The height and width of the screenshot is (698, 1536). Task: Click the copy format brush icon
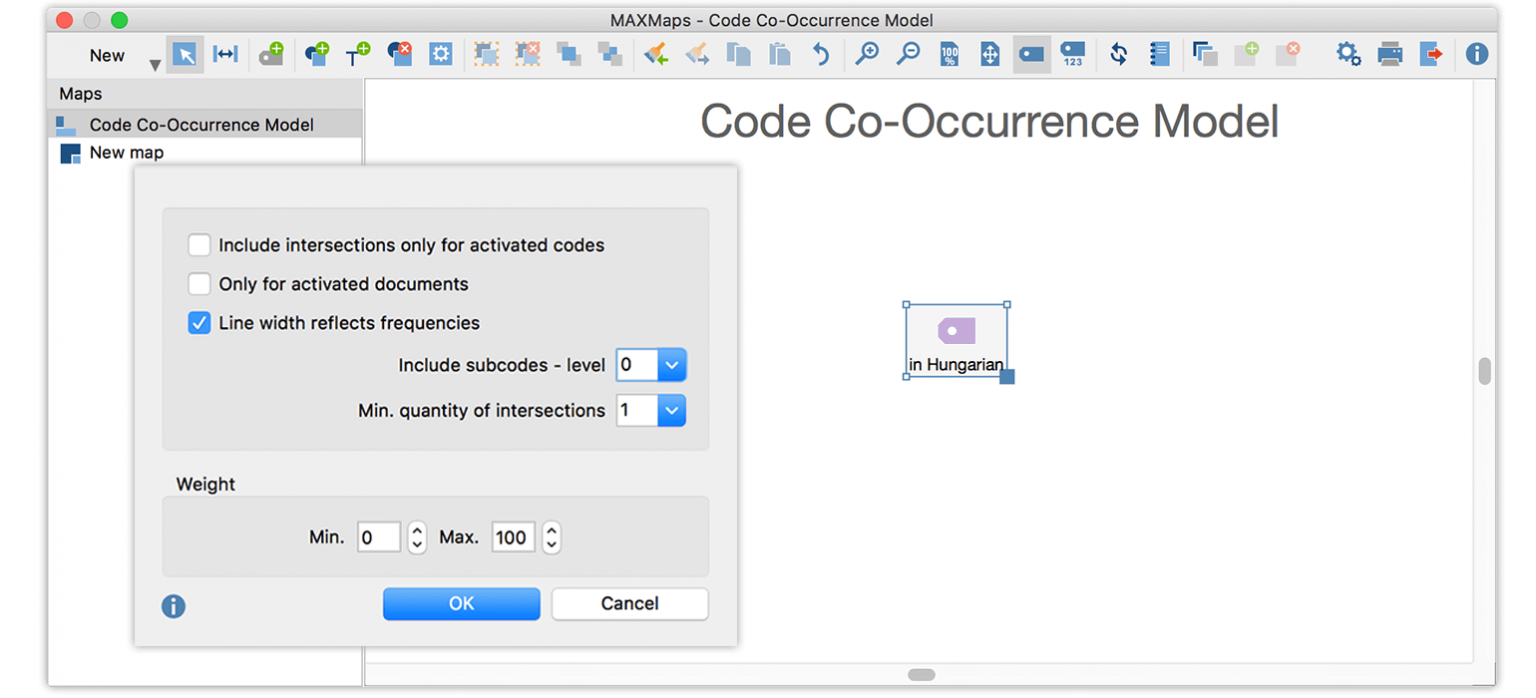tap(656, 54)
